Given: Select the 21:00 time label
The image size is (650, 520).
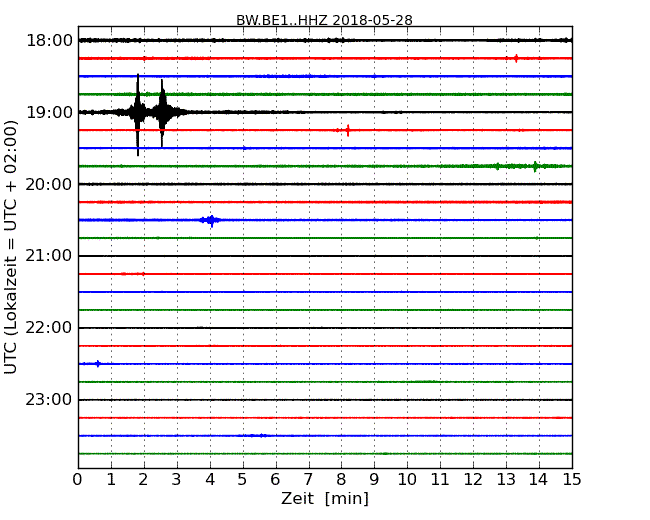Looking at the screenshot, I should [x=49, y=256].
